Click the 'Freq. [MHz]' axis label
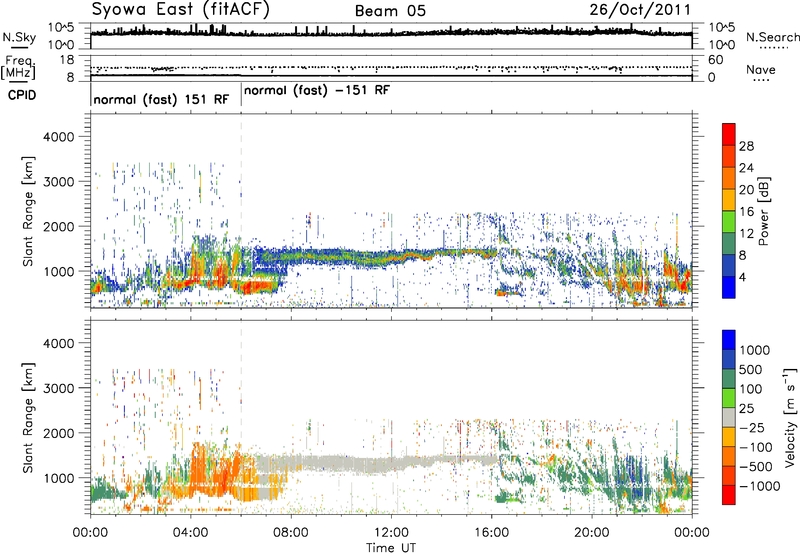This screenshot has width=800, height=554. click(18, 67)
